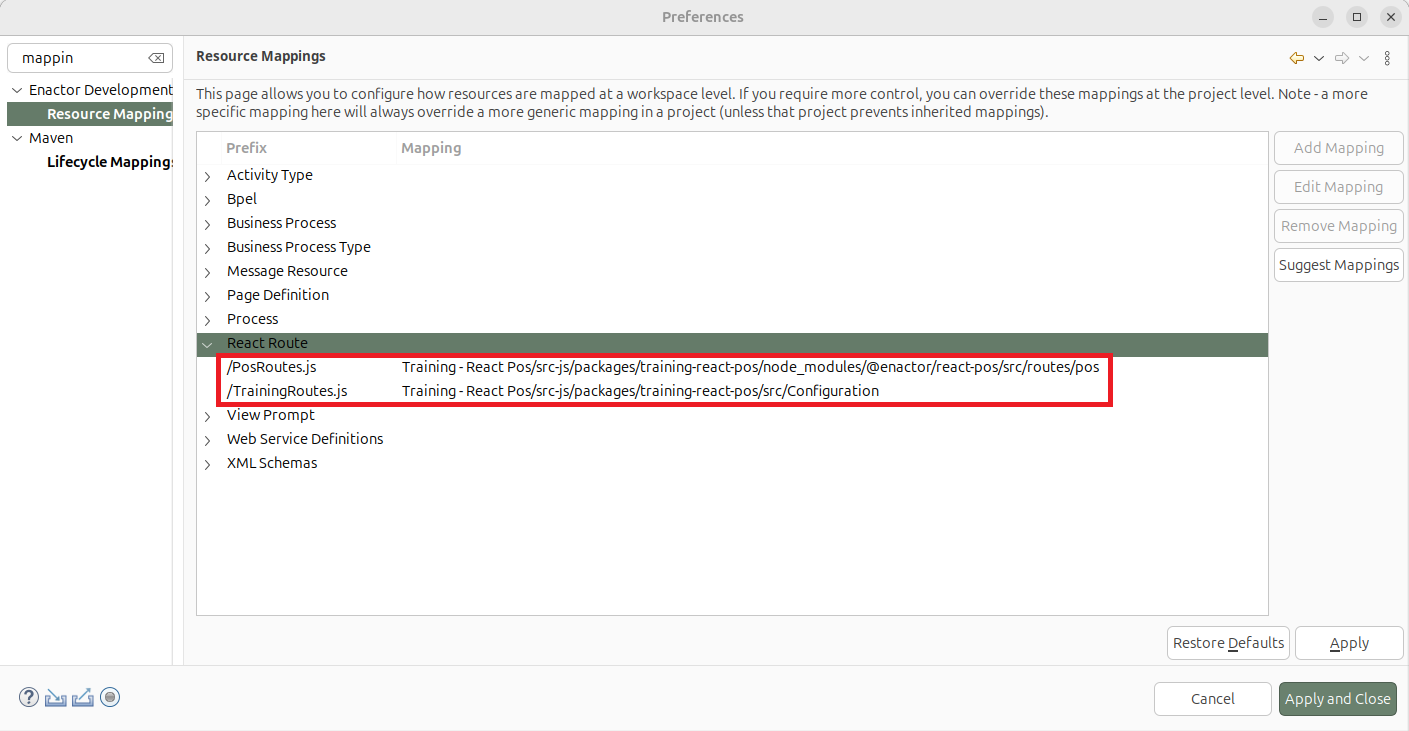This screenshot has width=1409, height=731.
Task: Click the Prefix column header
Action: [246, 148]
